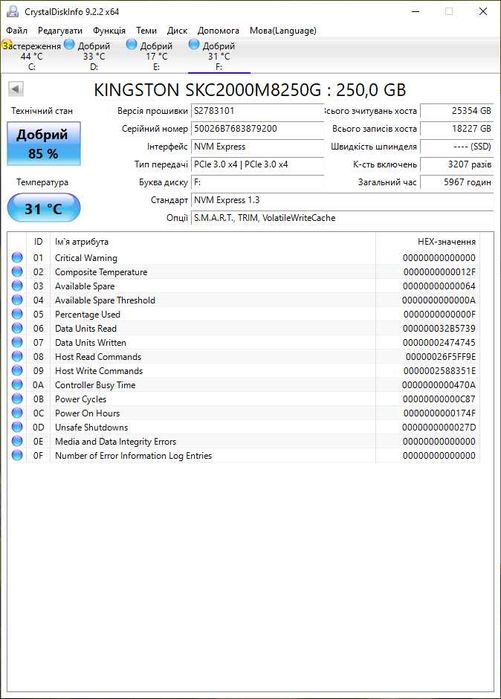Click the firmware field S2783101
This screenshot has width=501, height=699.
point(257,111)
